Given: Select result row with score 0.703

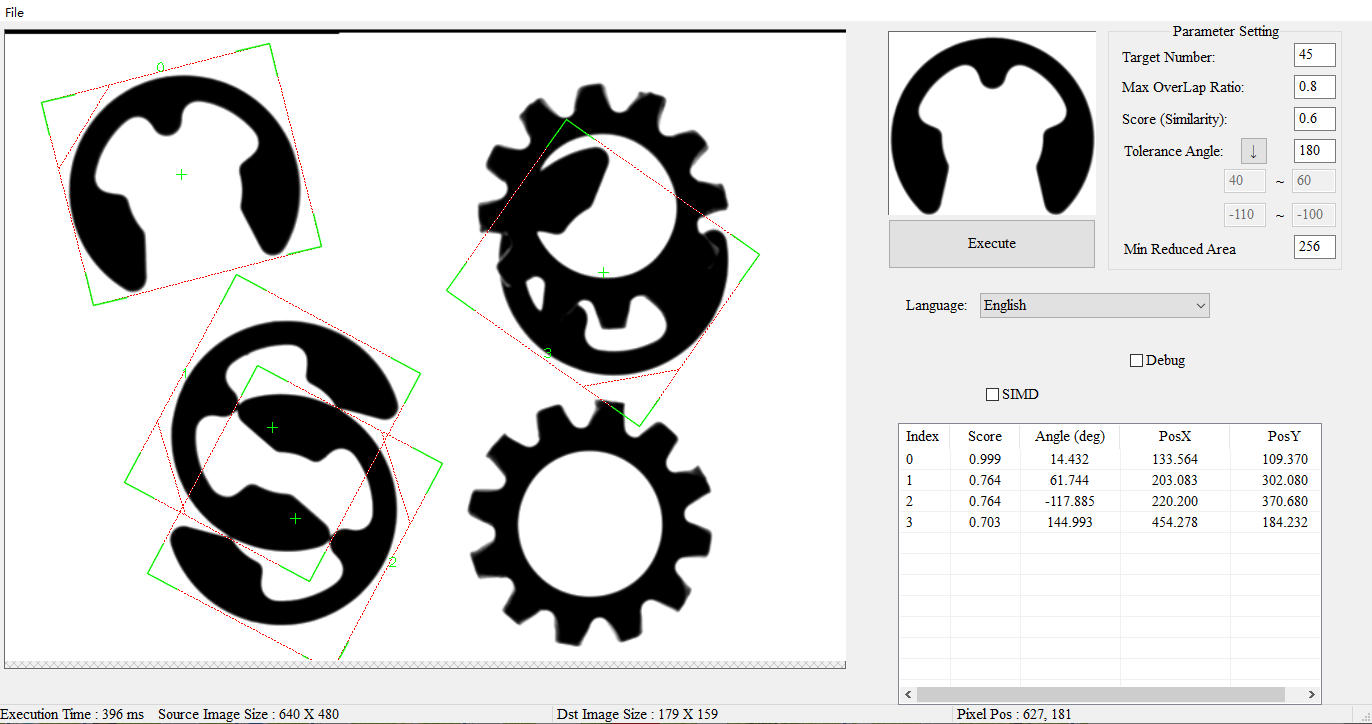Looking at the screenshot, I should pyautogui.click(x=1110, y=522).
